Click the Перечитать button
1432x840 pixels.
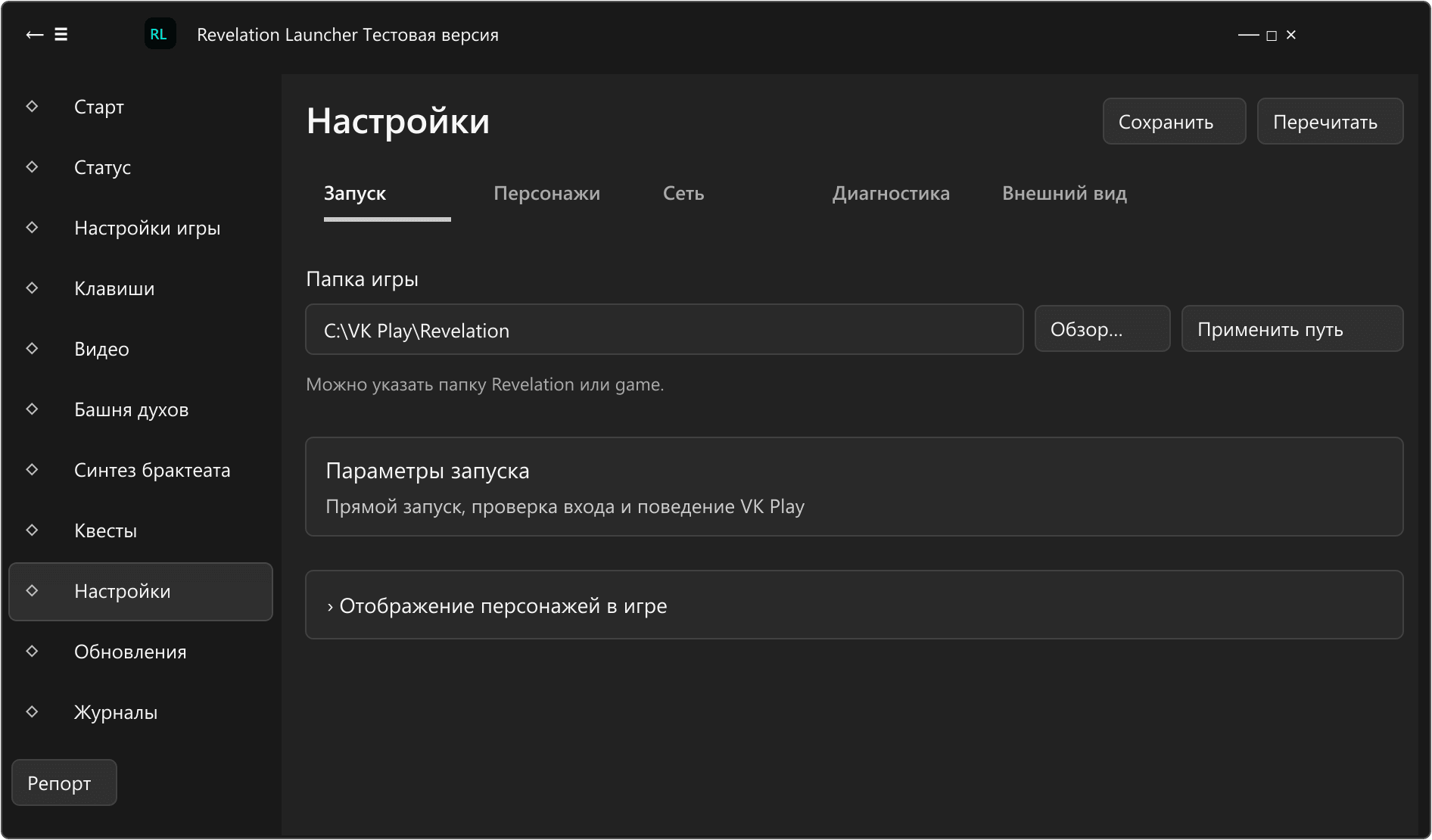pyautogui.click(x=1330, y=121)
